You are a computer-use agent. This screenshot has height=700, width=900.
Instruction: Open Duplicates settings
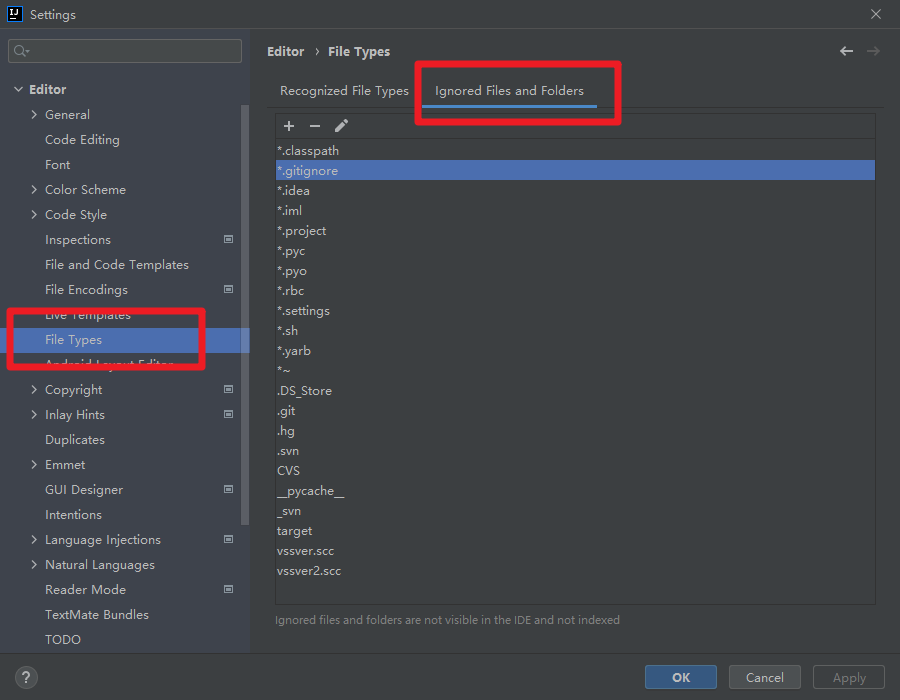[75, 440]
